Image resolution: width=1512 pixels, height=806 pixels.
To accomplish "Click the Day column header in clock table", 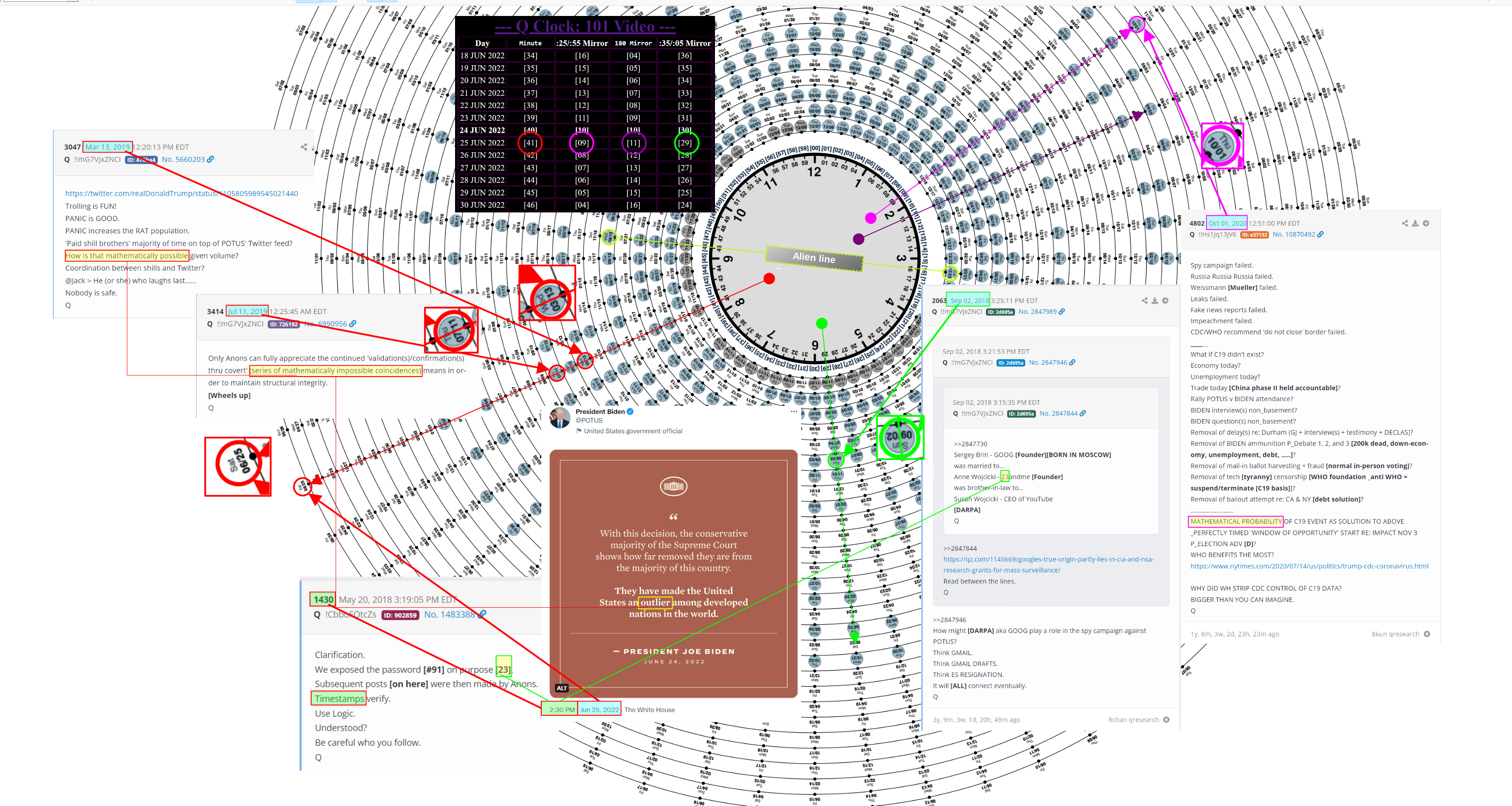I will (x=482, y=43).
